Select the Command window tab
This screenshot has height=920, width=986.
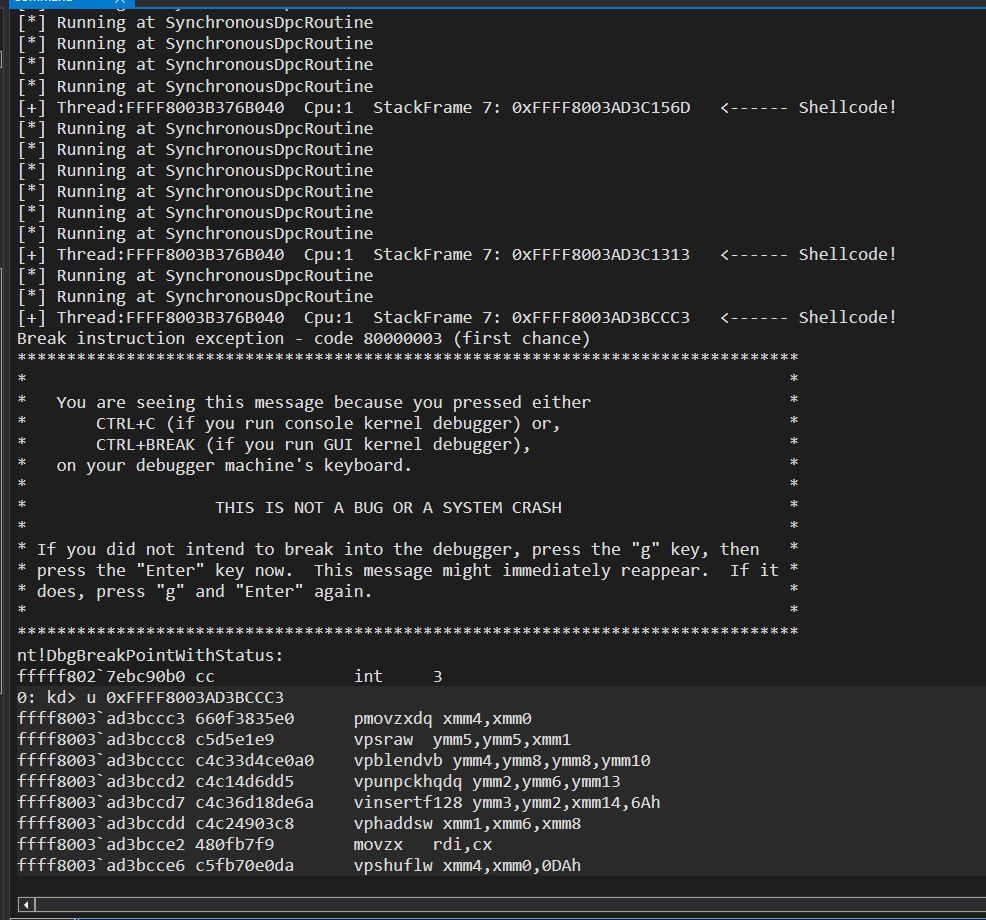(x=40, y=3)
